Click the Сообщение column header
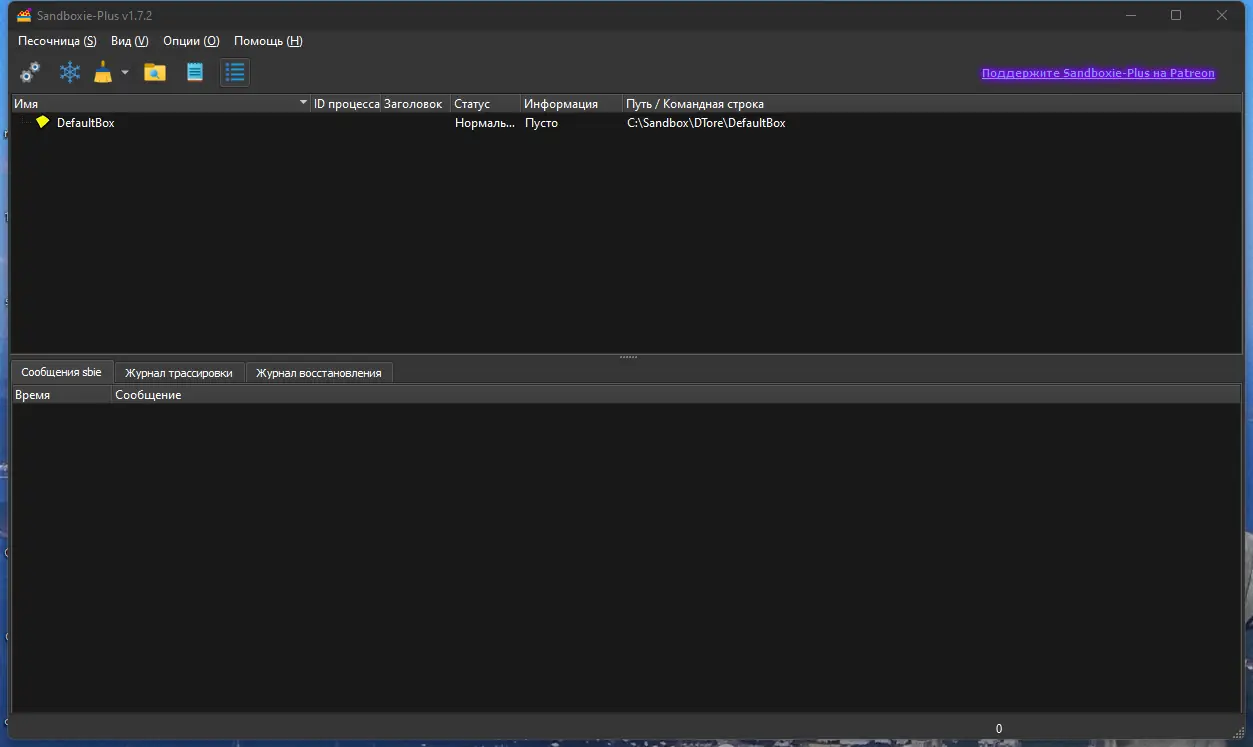1253x747 pixels. click(676, 395)
